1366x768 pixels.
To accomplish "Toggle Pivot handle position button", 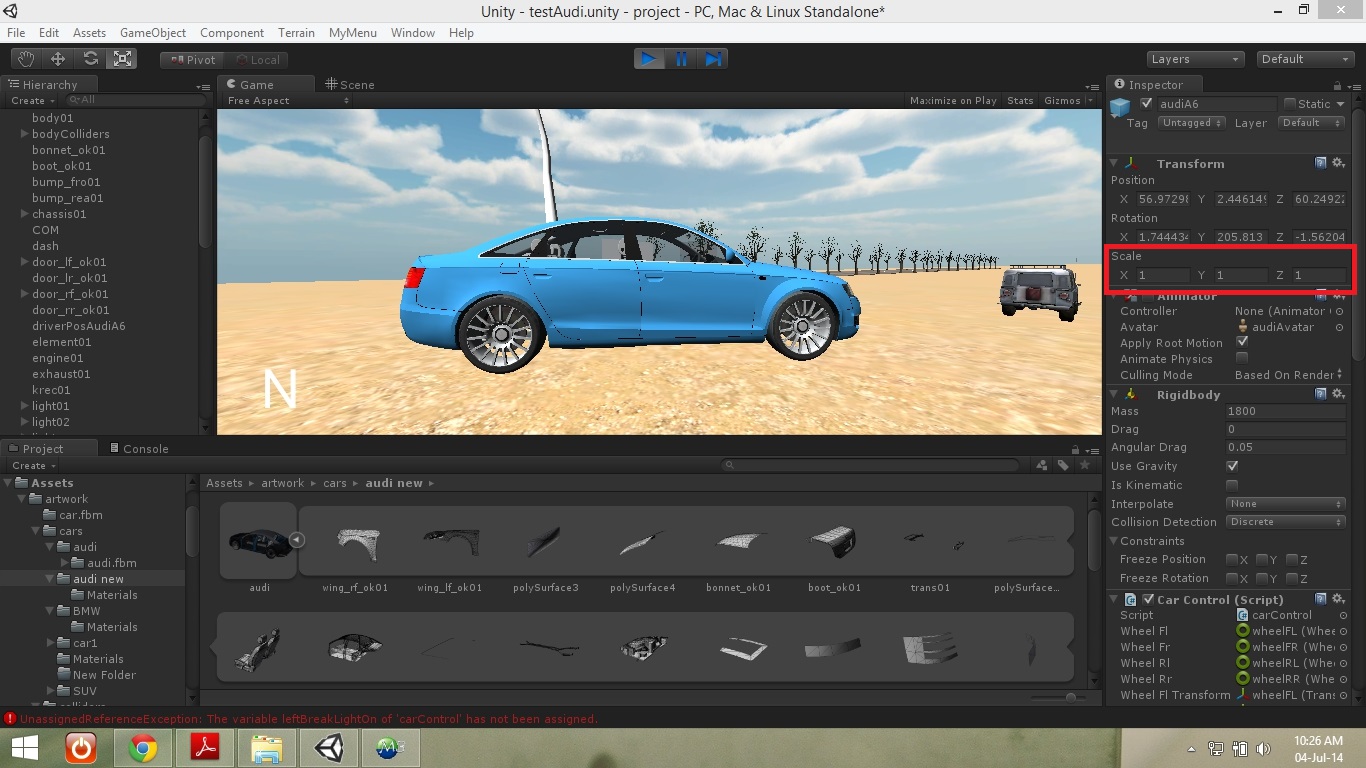I will point(192,60).
